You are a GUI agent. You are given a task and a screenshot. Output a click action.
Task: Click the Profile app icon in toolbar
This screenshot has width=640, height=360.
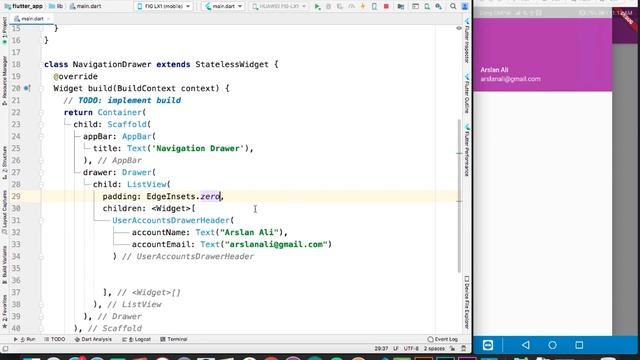(351, 7)
